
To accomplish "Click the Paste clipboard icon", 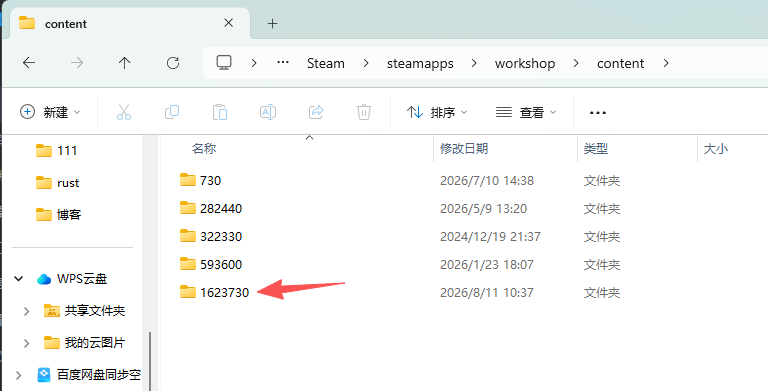I will 220,112.
